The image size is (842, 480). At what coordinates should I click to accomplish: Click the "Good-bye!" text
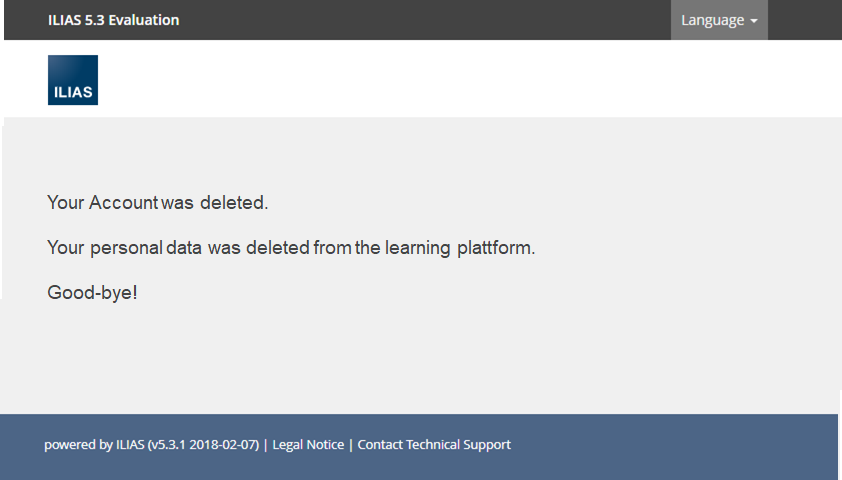tap(92, 293)
